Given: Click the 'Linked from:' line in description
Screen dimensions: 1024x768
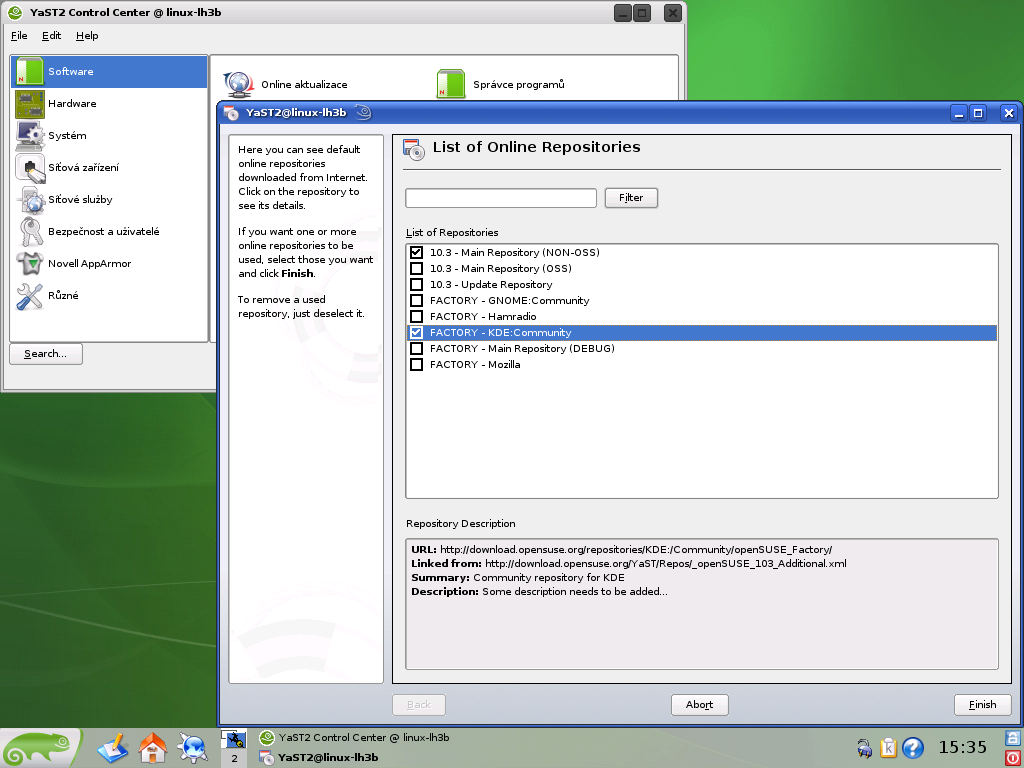Looking at the screenshot, I should [x=629, y=564].
